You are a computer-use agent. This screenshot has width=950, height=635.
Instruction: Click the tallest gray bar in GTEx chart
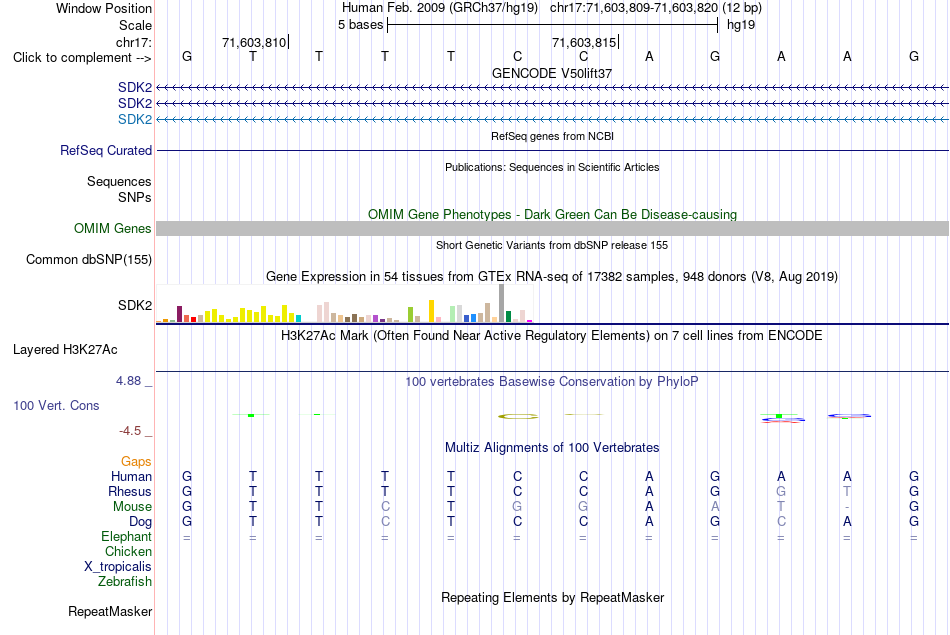point(501,303)
